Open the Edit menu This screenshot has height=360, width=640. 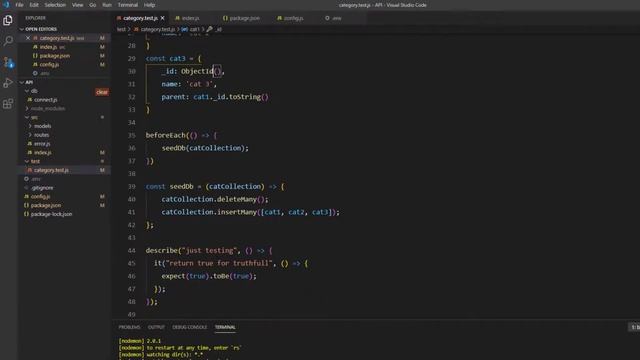[34, 5]
